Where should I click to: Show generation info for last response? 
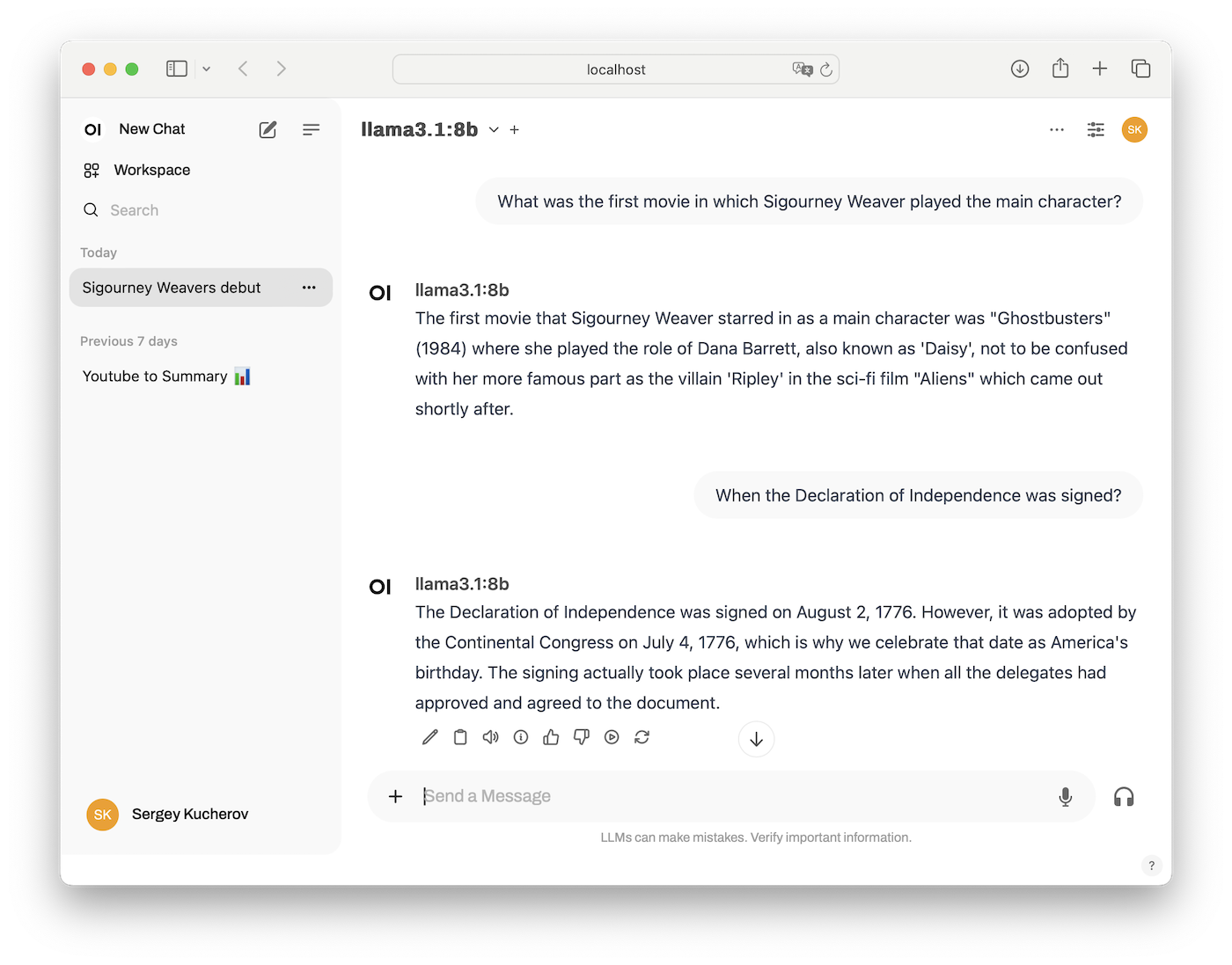pos(521,737)
